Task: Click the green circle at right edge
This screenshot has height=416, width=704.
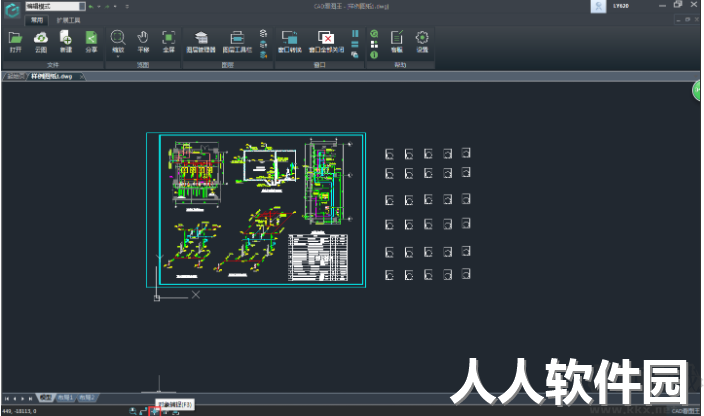Action: (x=696, y=90)
